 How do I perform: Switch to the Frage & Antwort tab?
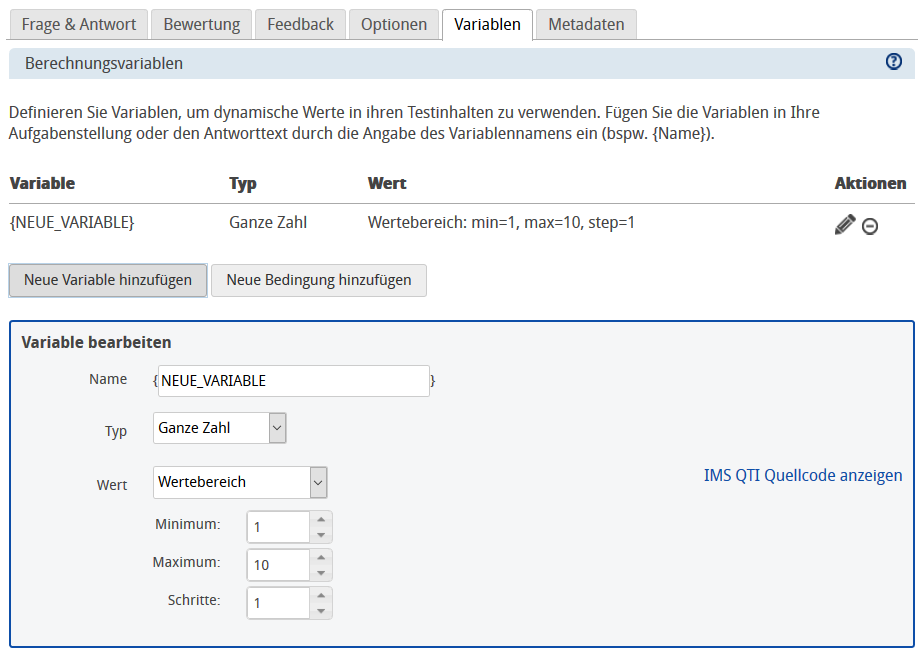78,24
